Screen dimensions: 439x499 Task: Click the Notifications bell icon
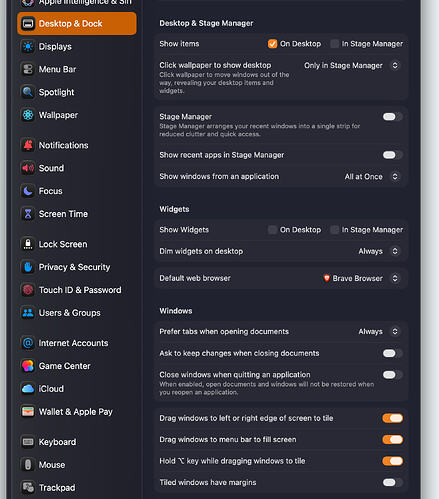tap(28, 145)
